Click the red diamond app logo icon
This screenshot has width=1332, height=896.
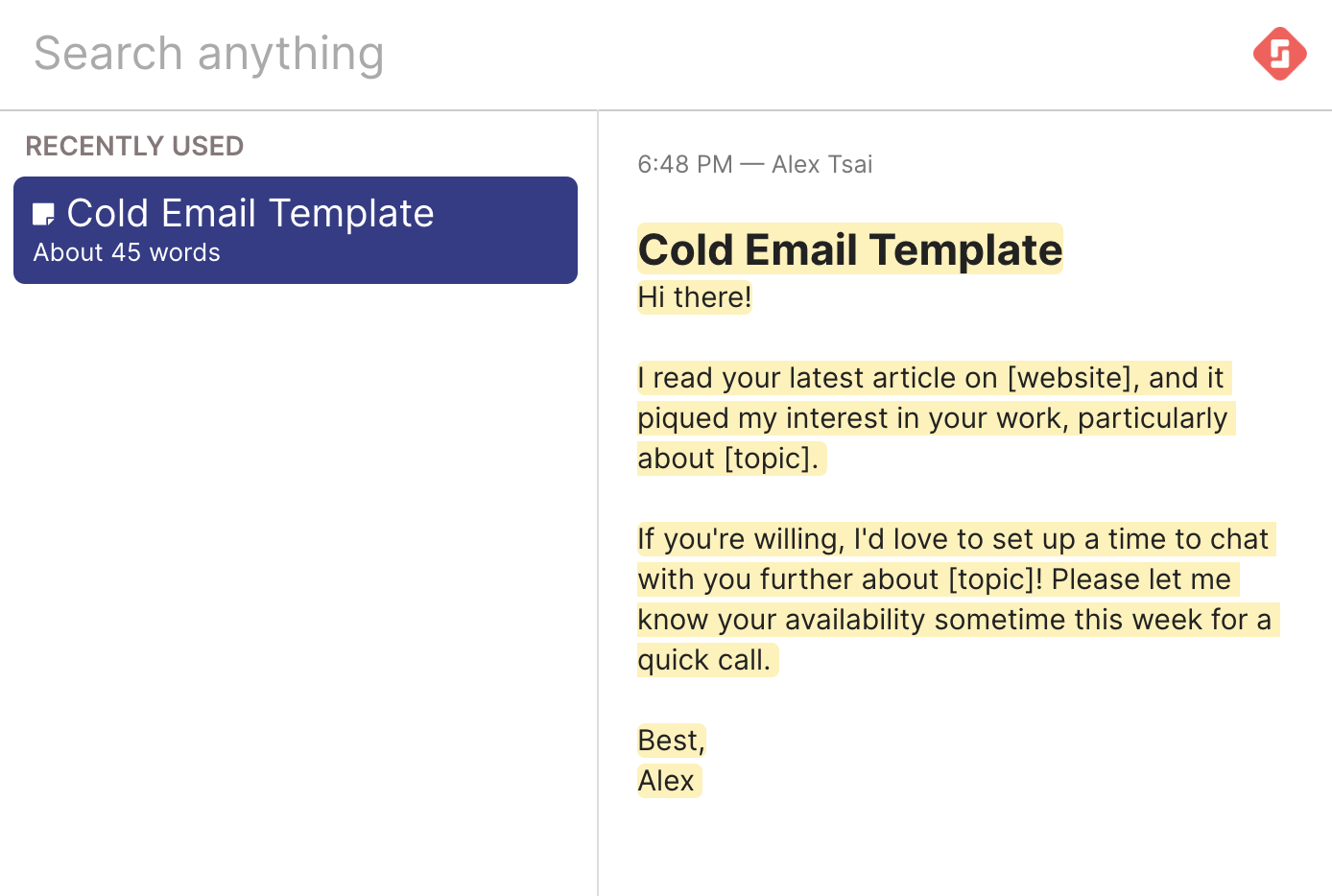click(1279, 54)
